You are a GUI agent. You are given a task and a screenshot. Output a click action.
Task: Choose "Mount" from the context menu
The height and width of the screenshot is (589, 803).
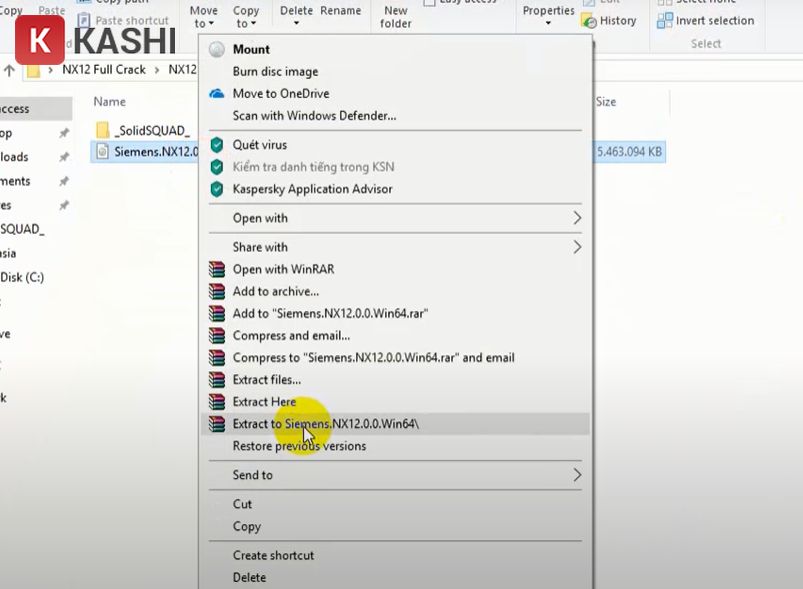click(x=251, y=49)
